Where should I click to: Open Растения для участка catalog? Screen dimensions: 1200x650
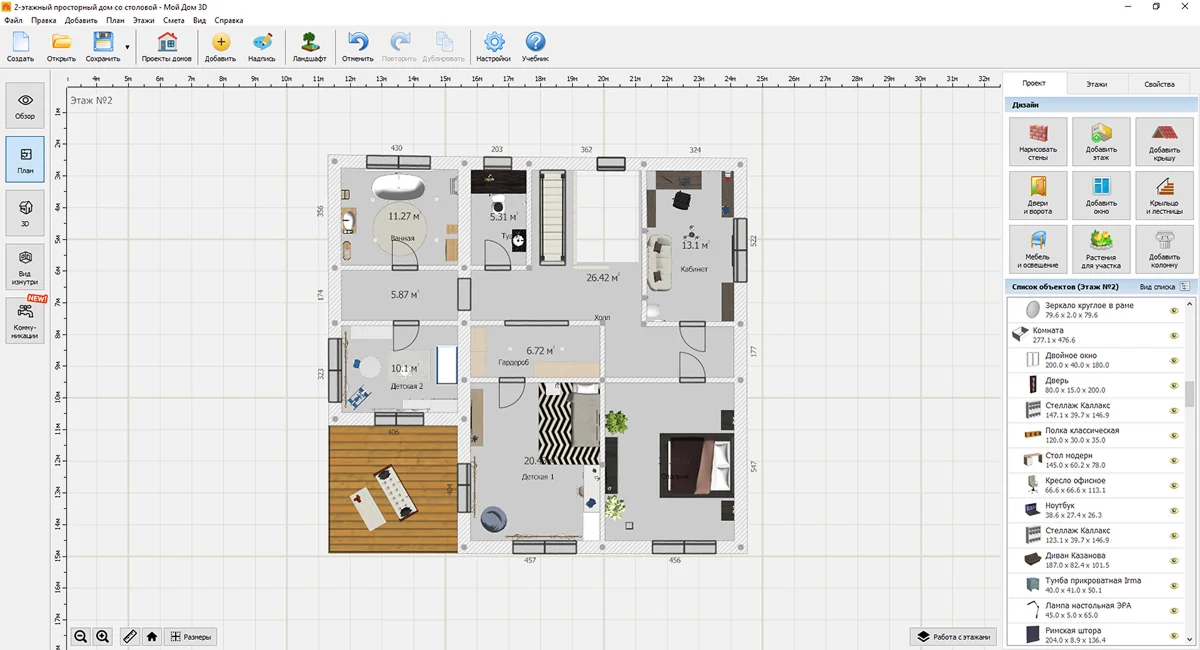pyautogui.click(x=1101, y=249)
